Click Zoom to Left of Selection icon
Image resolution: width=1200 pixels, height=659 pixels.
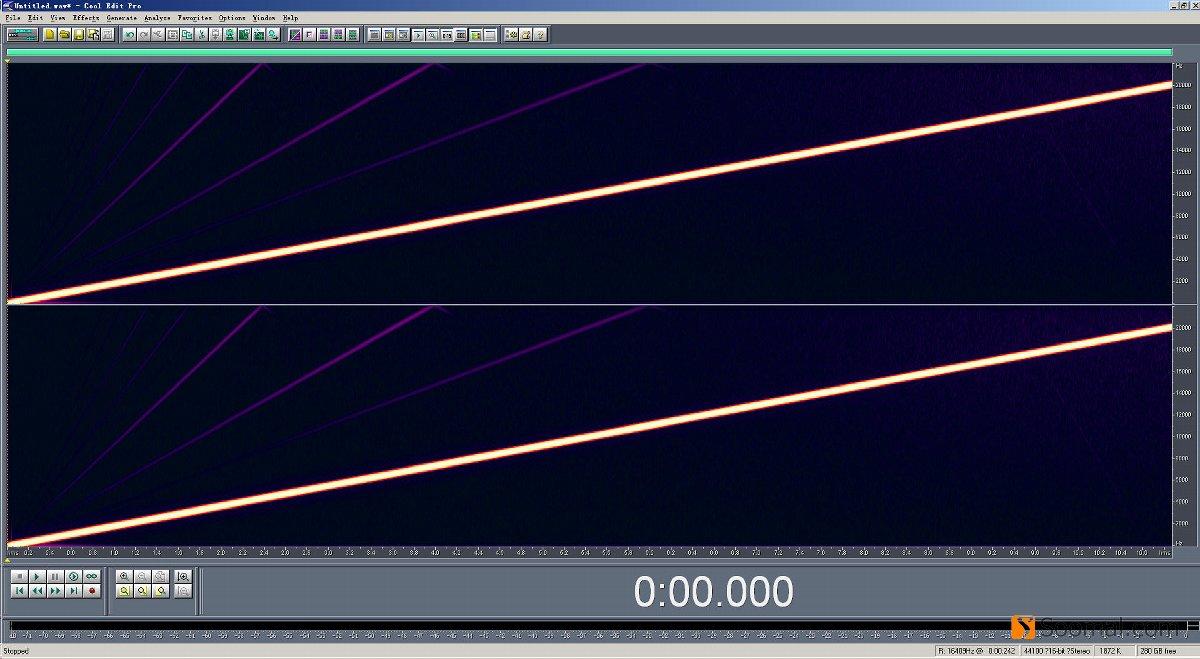142,591
